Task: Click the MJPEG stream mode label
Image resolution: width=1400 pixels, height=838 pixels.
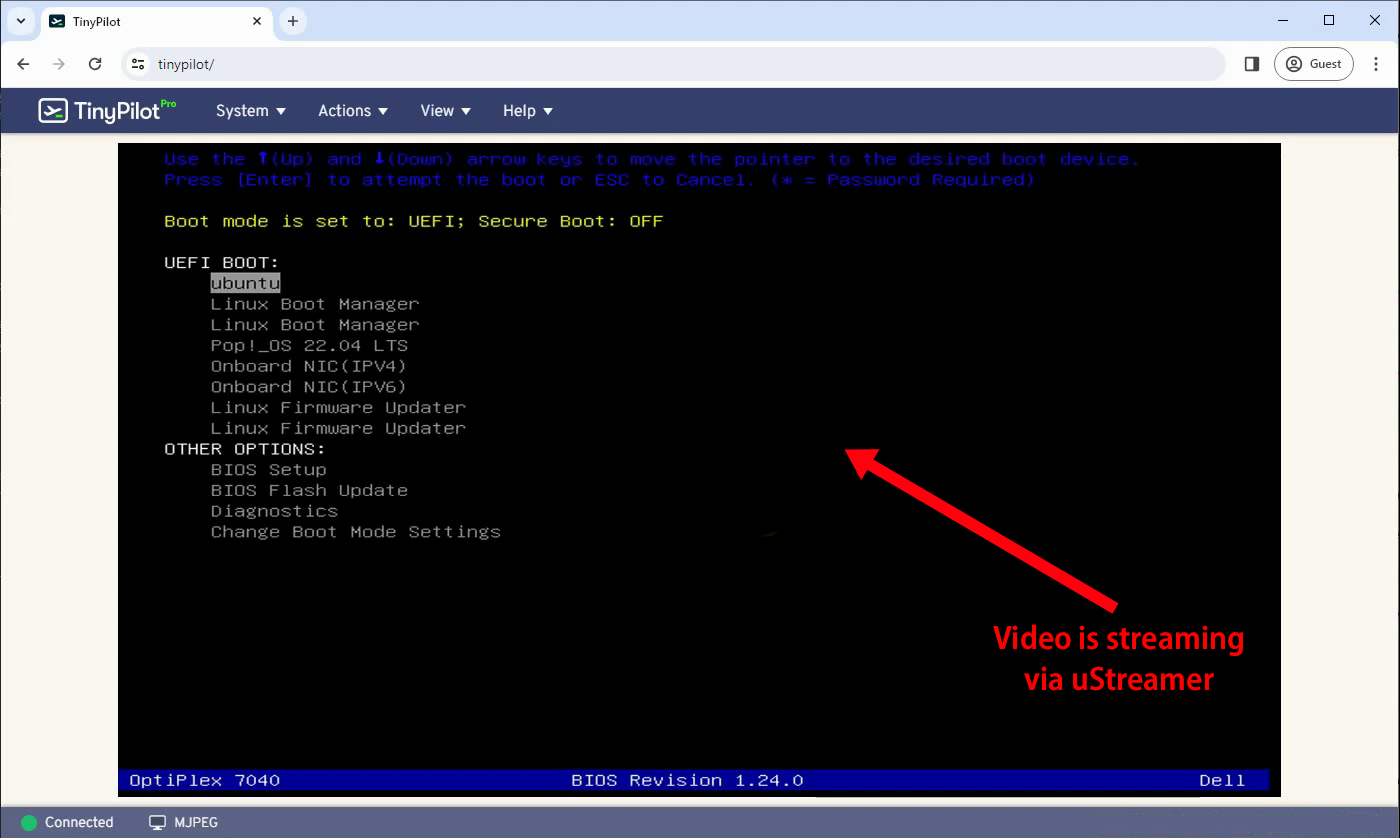Action: [196, 823]
